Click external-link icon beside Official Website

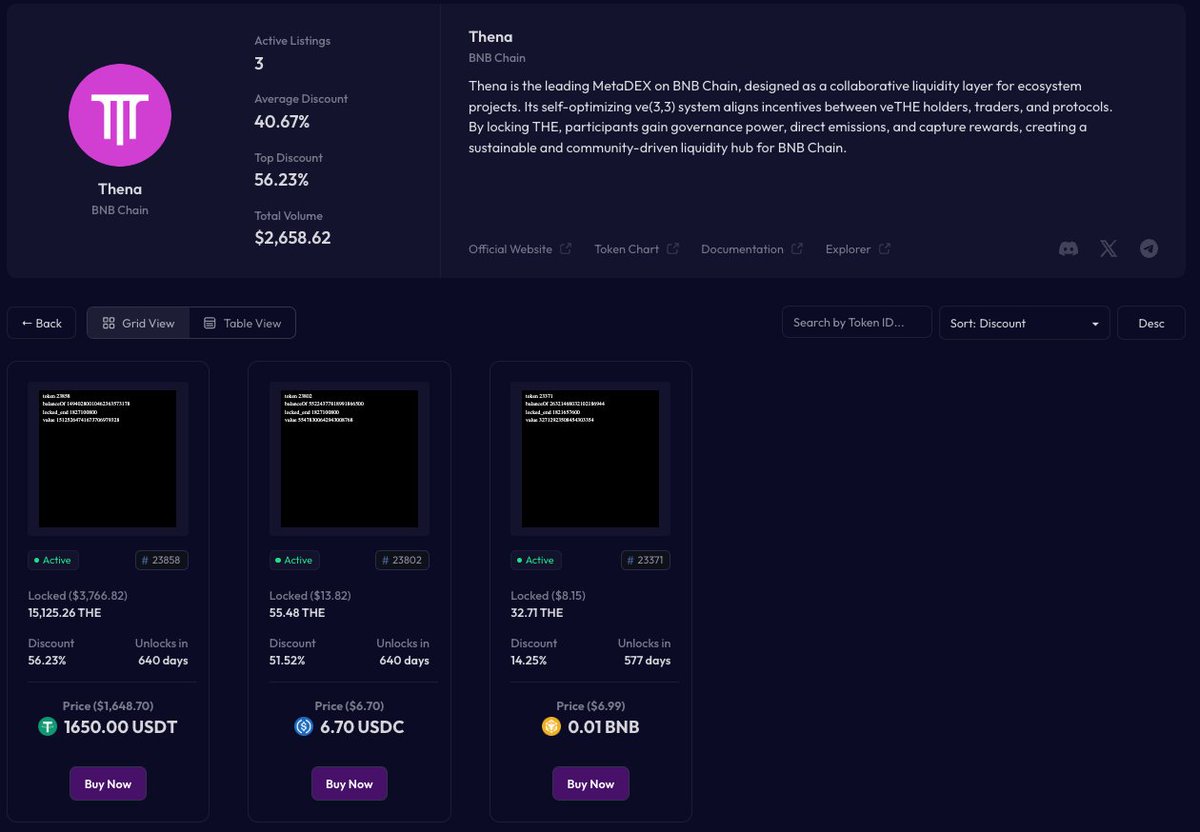click(x=566, y=249)
